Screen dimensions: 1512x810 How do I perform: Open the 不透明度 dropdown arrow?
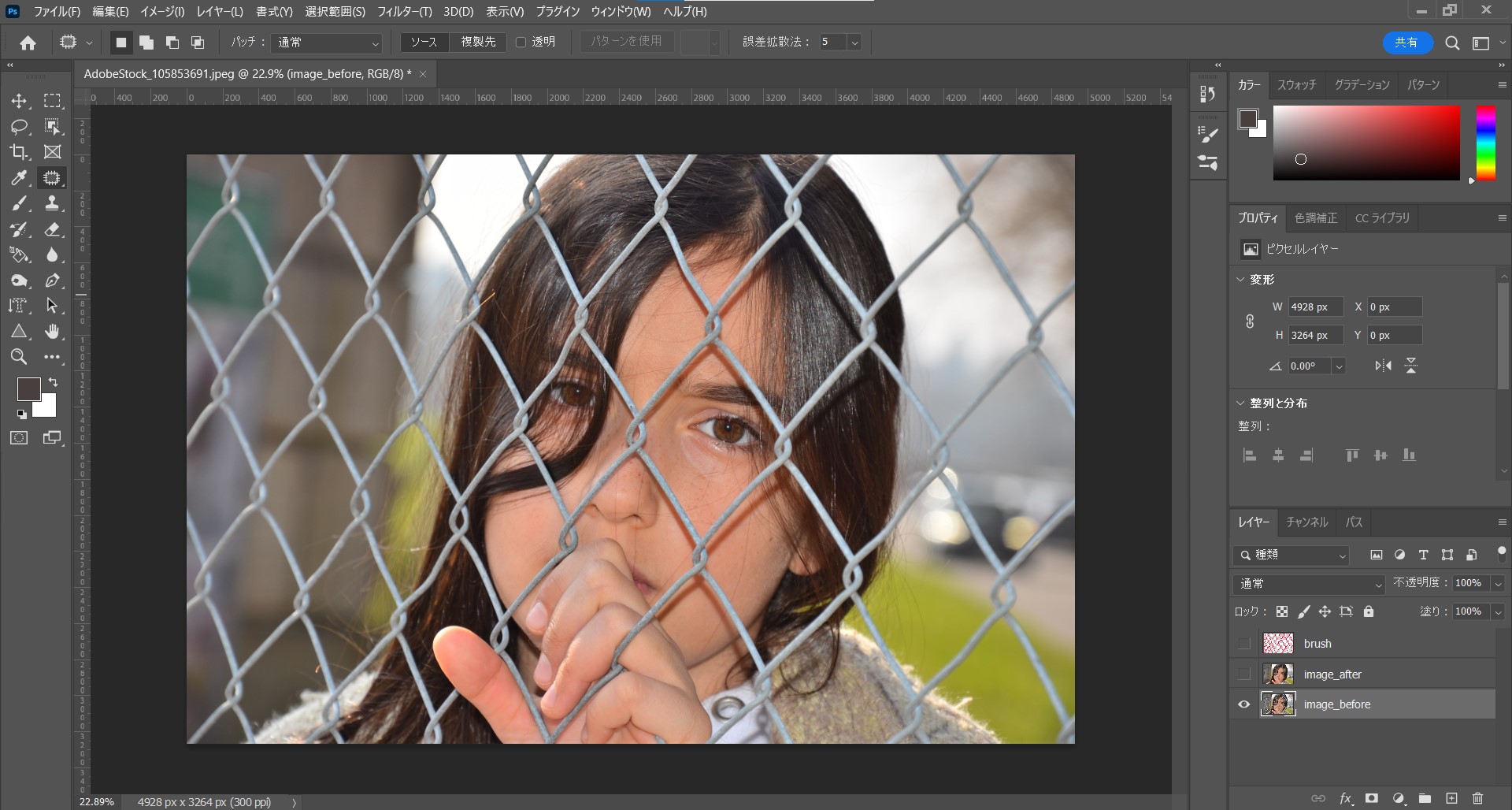[x=1498, y=583]
